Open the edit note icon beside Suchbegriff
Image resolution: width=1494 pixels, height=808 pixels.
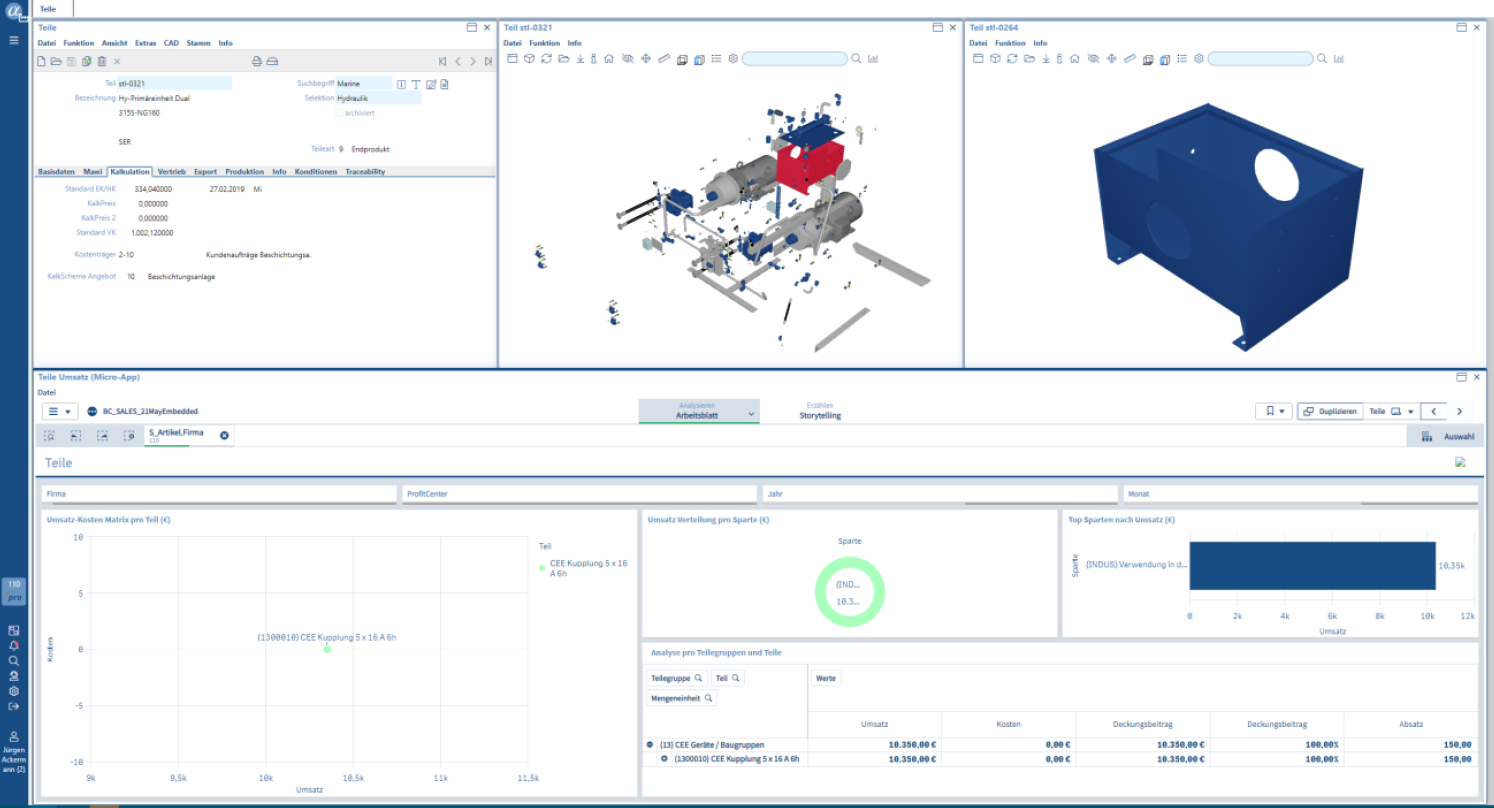[431, 84]
